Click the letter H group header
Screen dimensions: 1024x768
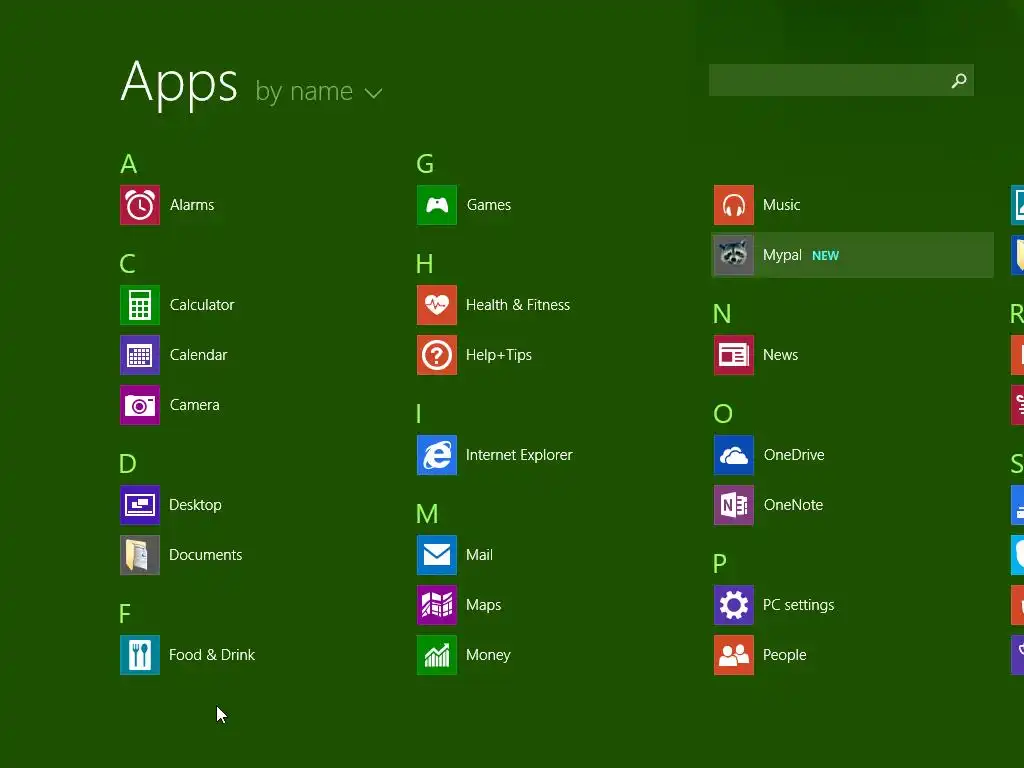[x=424, y=264]
